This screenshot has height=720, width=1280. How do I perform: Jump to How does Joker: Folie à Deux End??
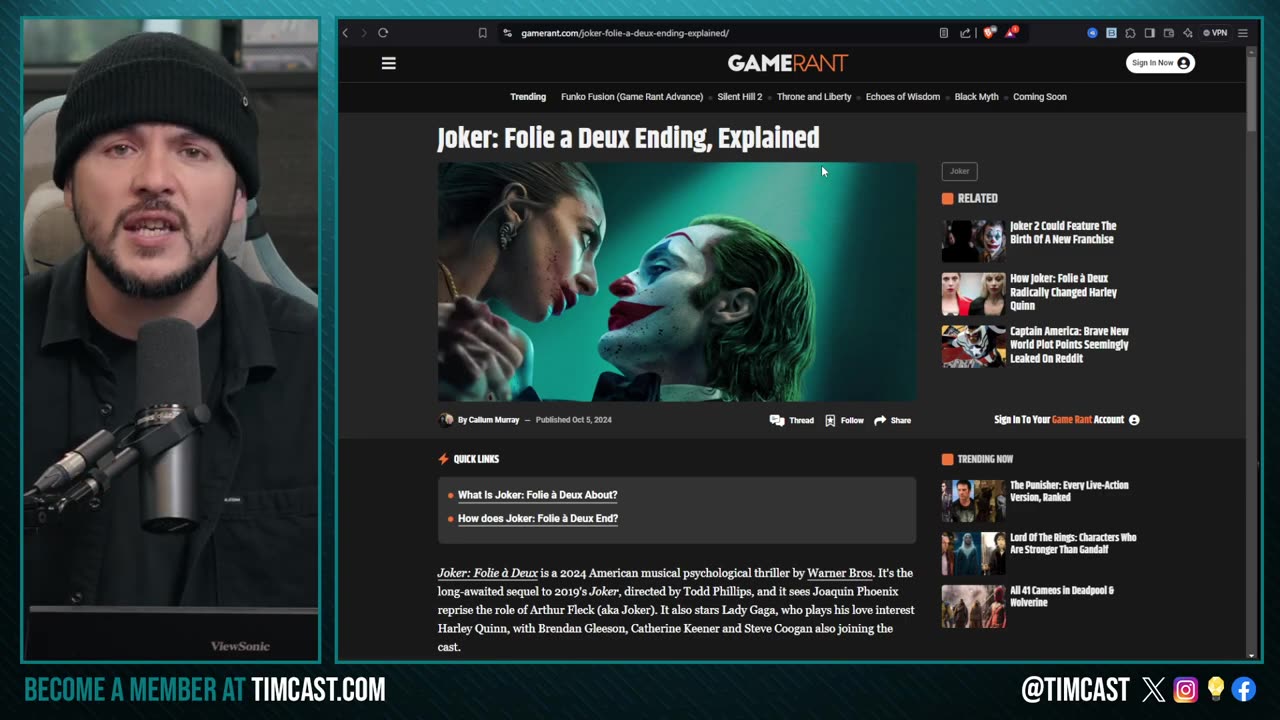538,519
